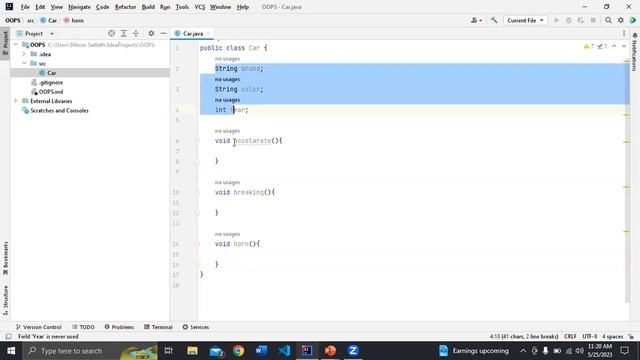The width and height of the screenshot is (640, 360).
Task: Open the Edit menu
Action: (x=40, y=7)
